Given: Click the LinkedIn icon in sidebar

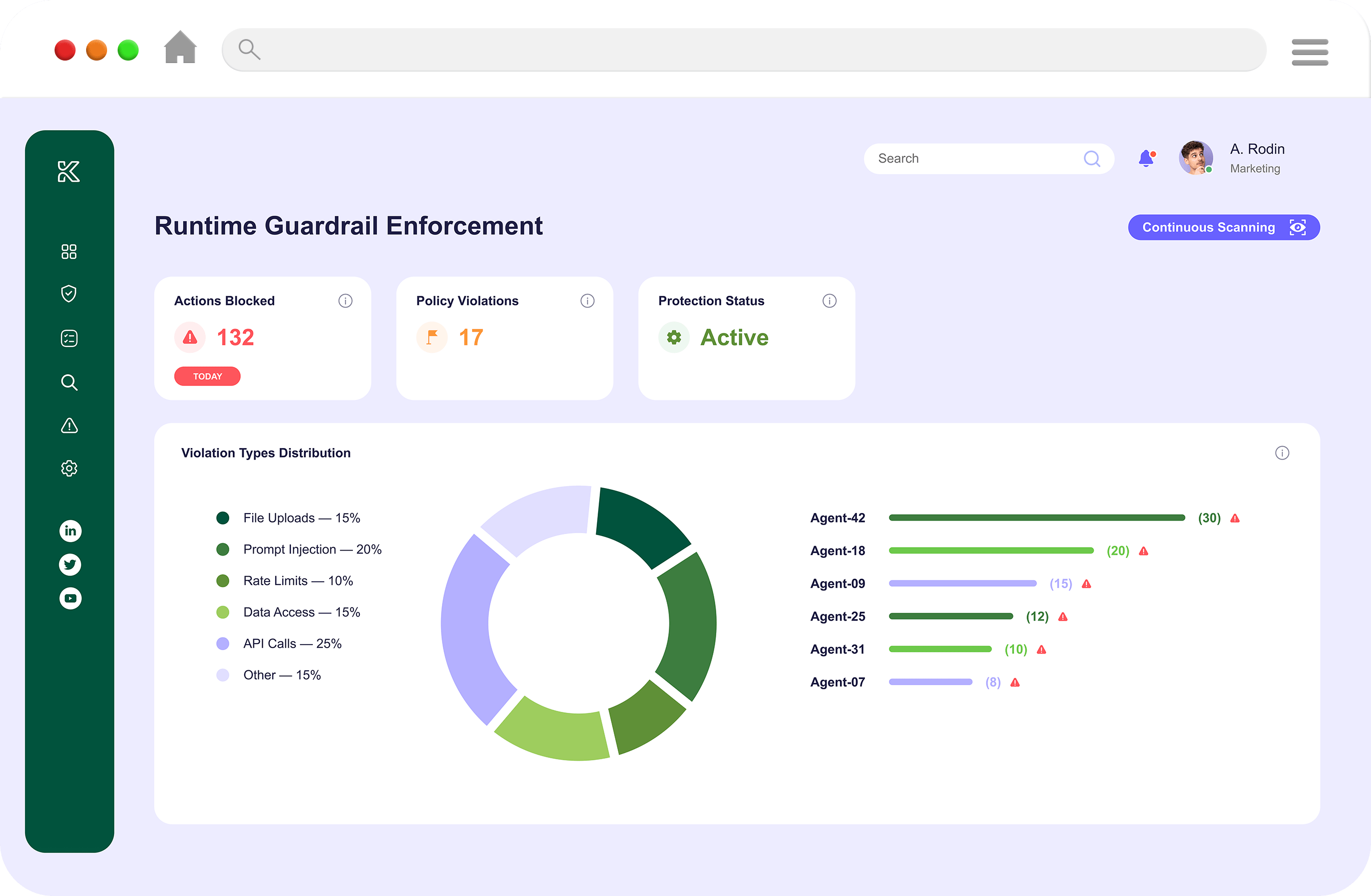Looking at the screenshot, I should coord(70,531).
